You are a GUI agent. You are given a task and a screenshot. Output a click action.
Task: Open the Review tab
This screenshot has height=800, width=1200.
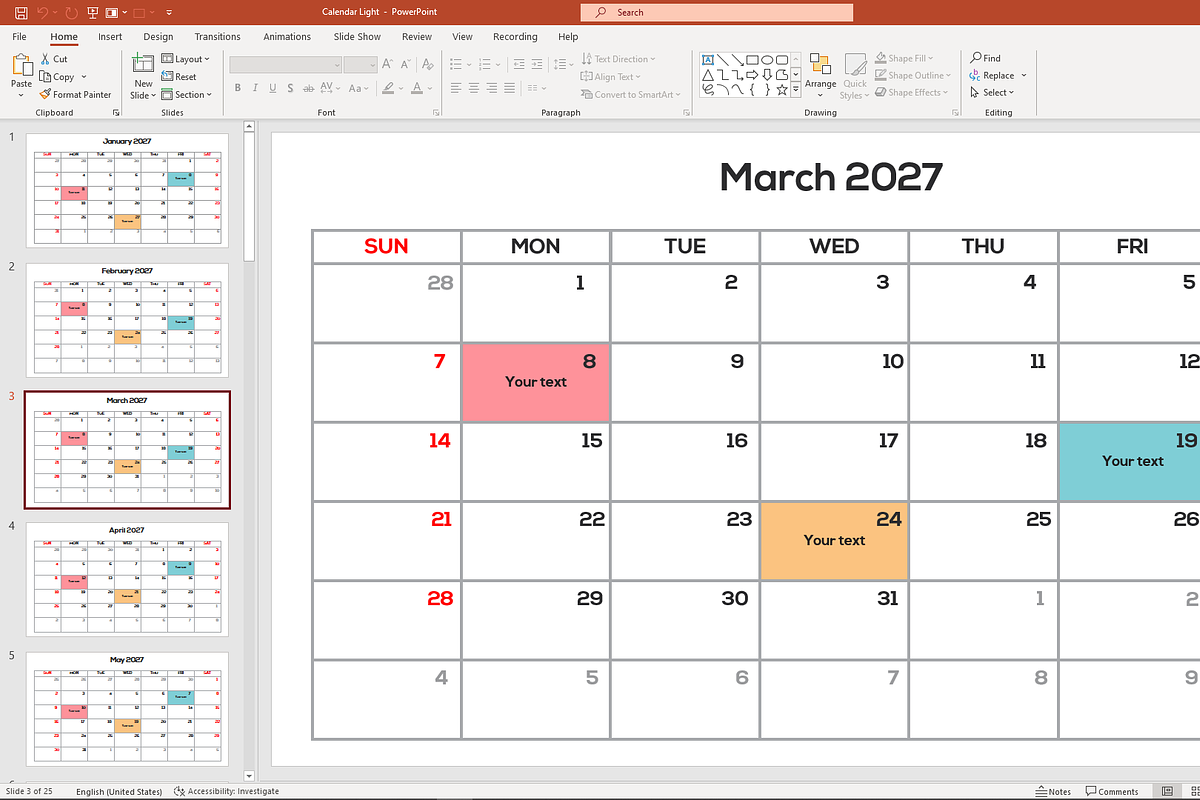[x=417, y=37]
